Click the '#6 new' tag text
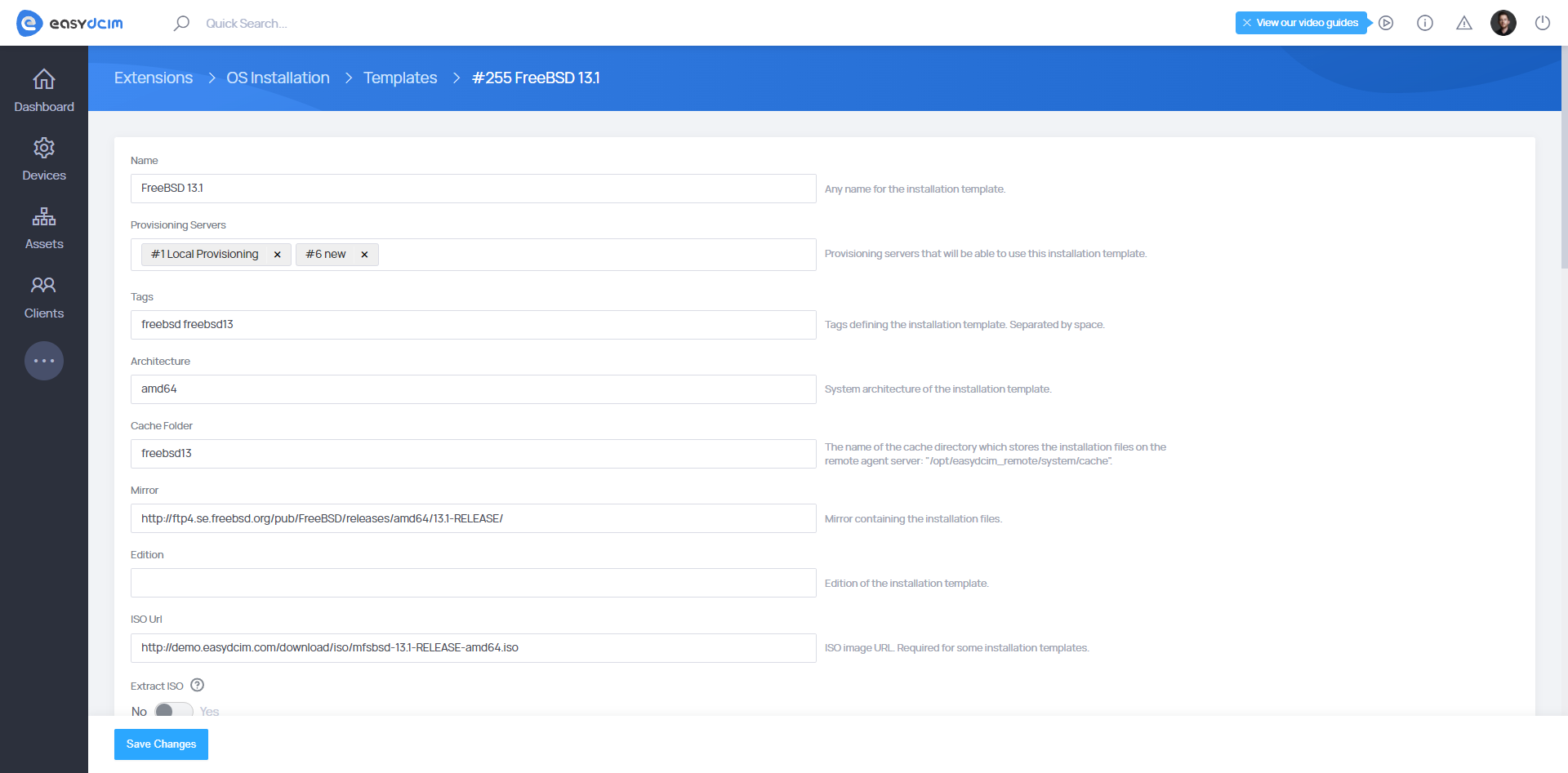Image resolution: width=1568 pixels, height=773 pixels. click(x=326, y=255)
